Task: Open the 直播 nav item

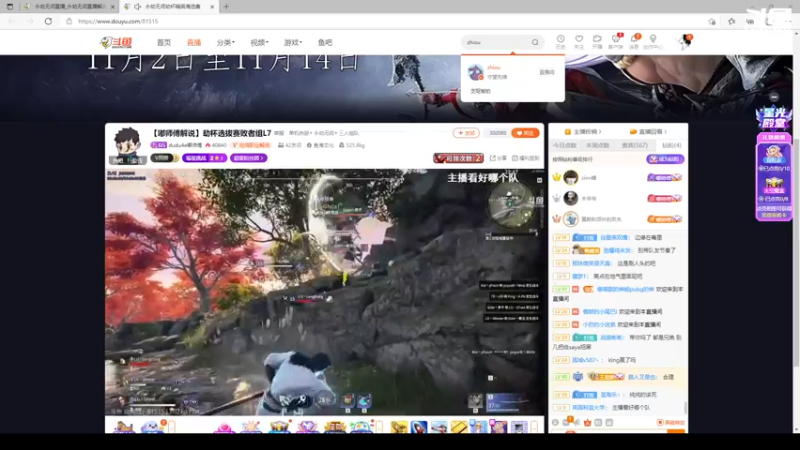Action: coord(194,42)
